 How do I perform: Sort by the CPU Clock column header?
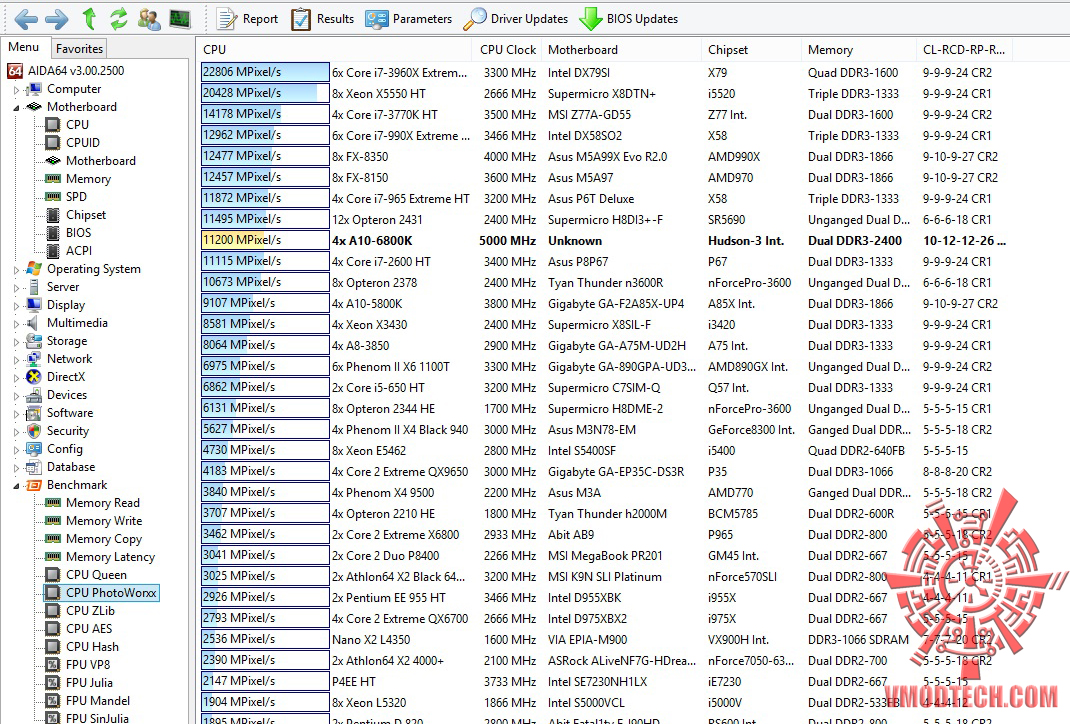click(x=507, y=49)
